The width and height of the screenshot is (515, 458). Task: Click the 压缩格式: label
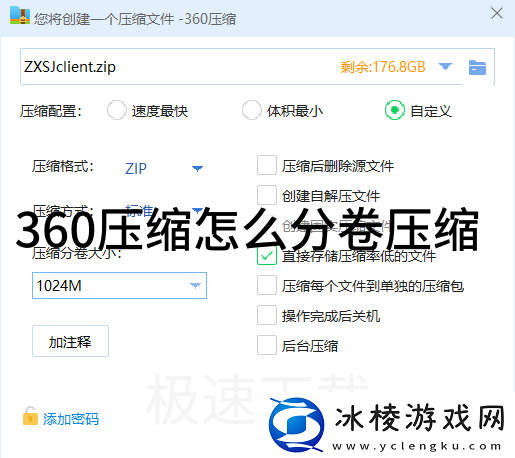pos(63,166)
